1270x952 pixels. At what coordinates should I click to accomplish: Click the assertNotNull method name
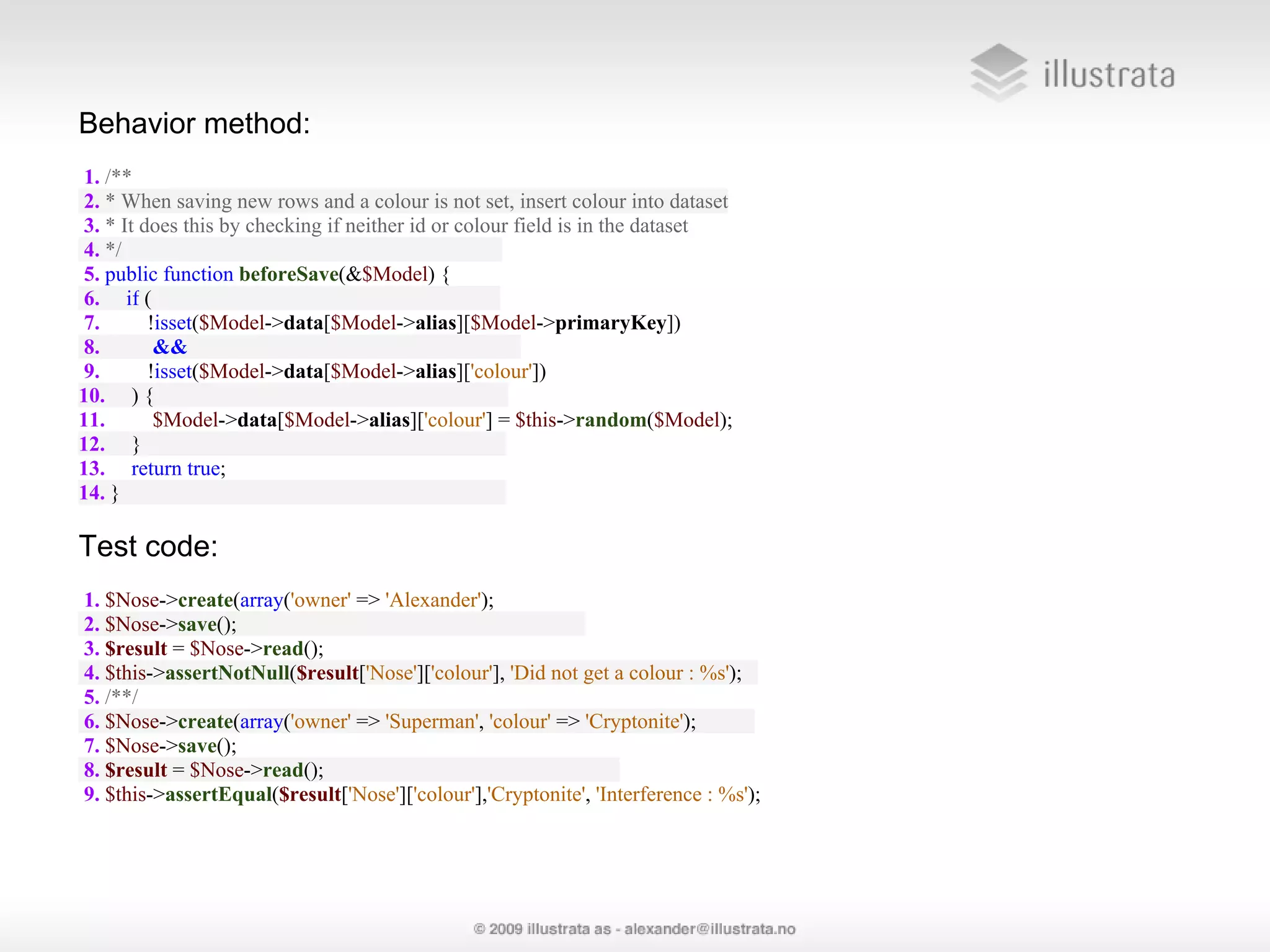227,673
